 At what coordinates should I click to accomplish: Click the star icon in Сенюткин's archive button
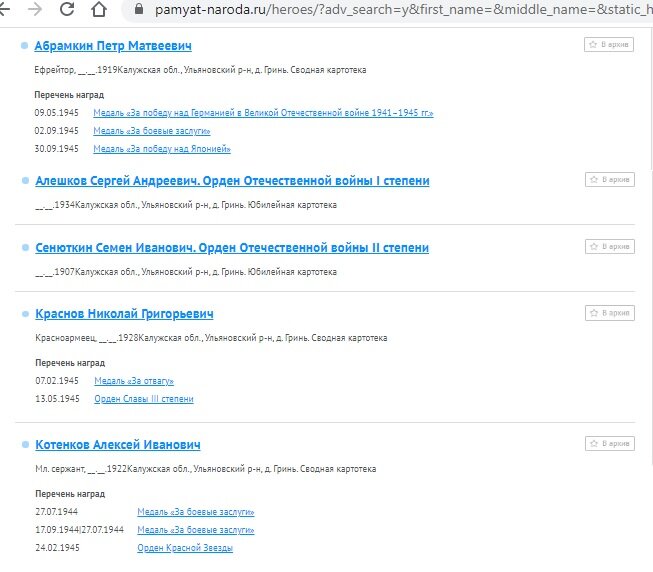coord(594,246)
